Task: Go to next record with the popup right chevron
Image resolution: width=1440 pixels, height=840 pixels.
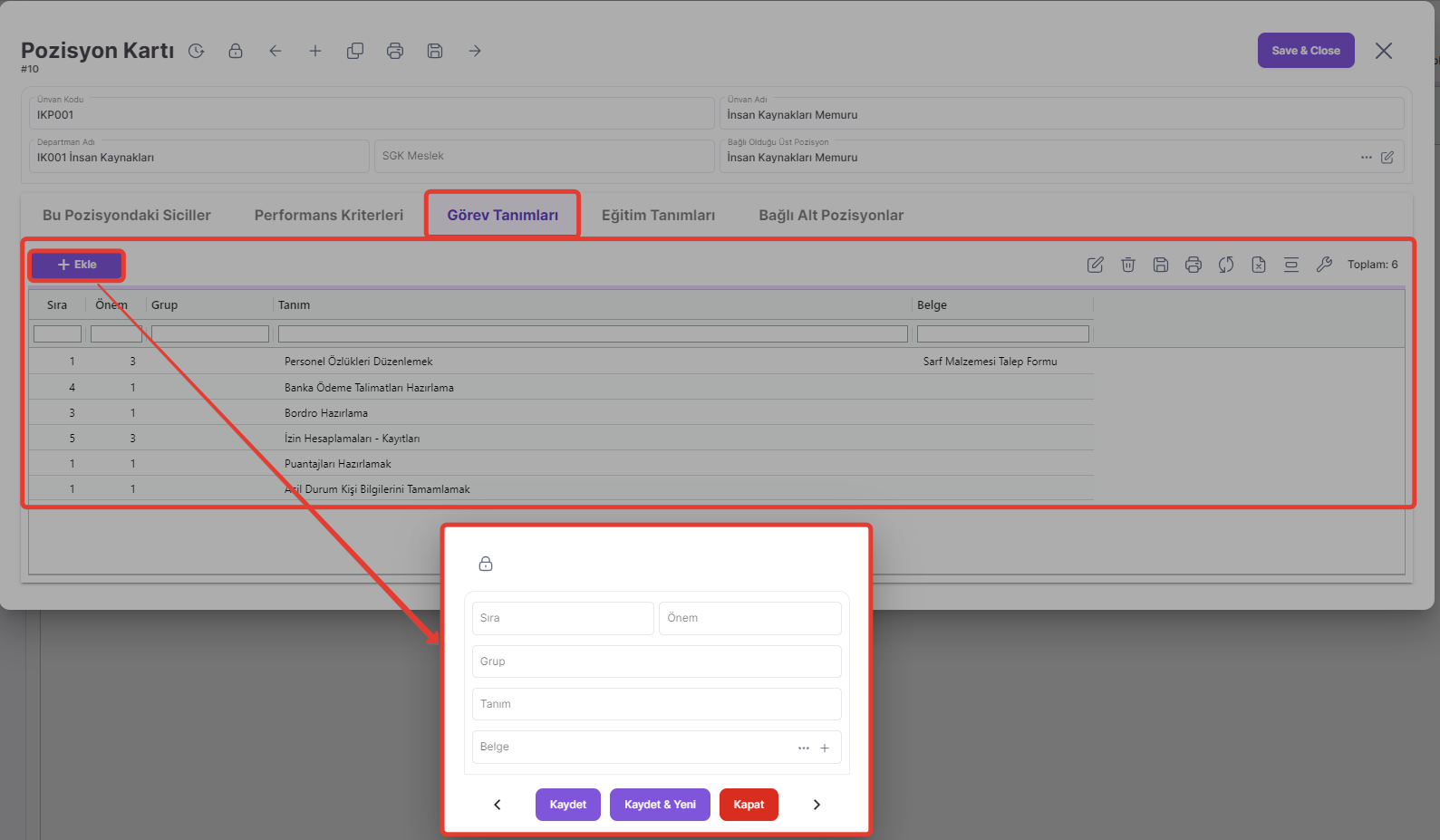Action: point(817,805)
